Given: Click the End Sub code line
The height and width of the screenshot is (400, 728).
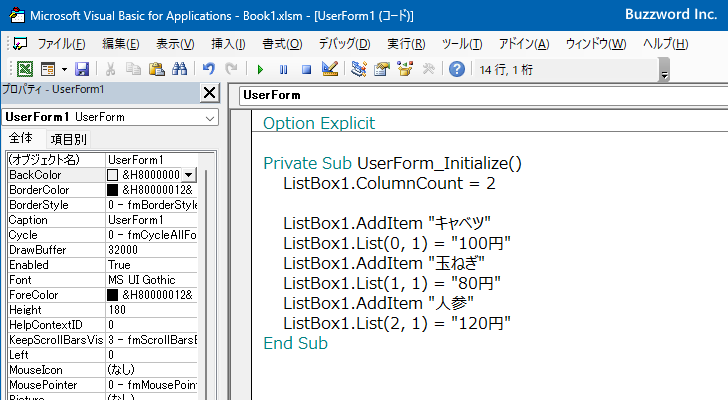Looking at the screenshot, I should point(295,343).
